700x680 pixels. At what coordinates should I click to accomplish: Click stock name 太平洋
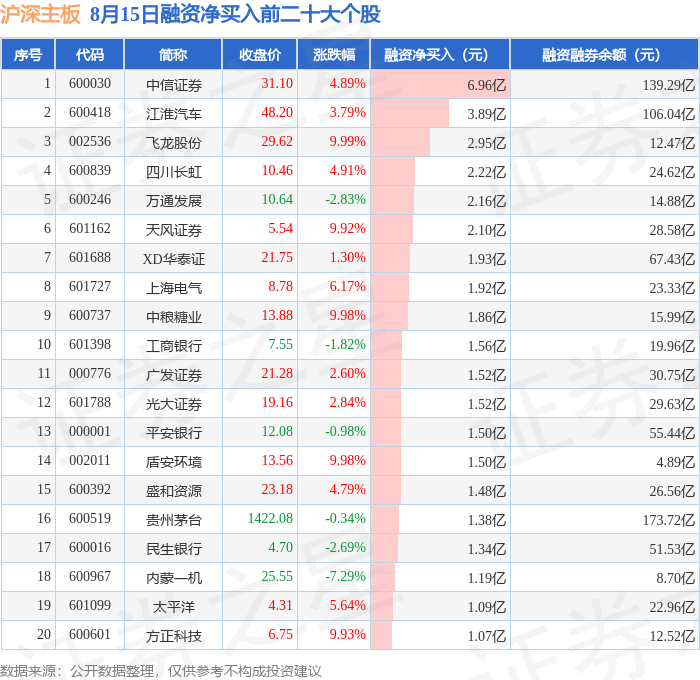coord(174,607)
